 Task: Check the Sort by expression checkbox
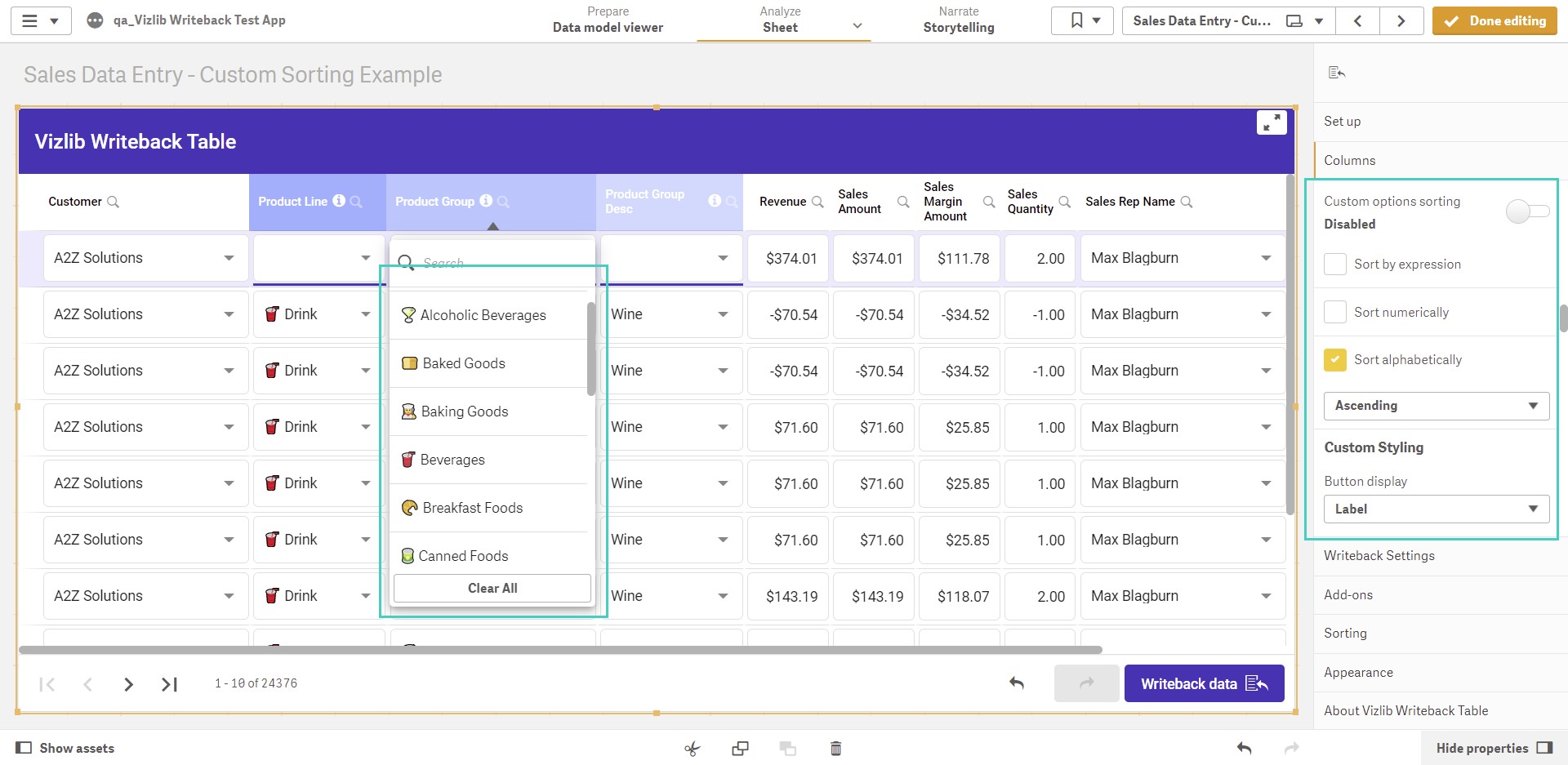coord(1335,264)
